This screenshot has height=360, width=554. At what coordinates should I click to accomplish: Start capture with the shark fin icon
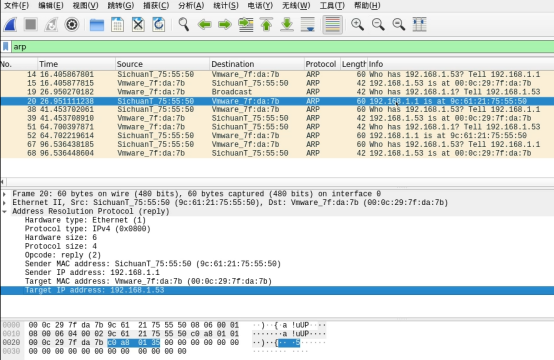(10, 24)
